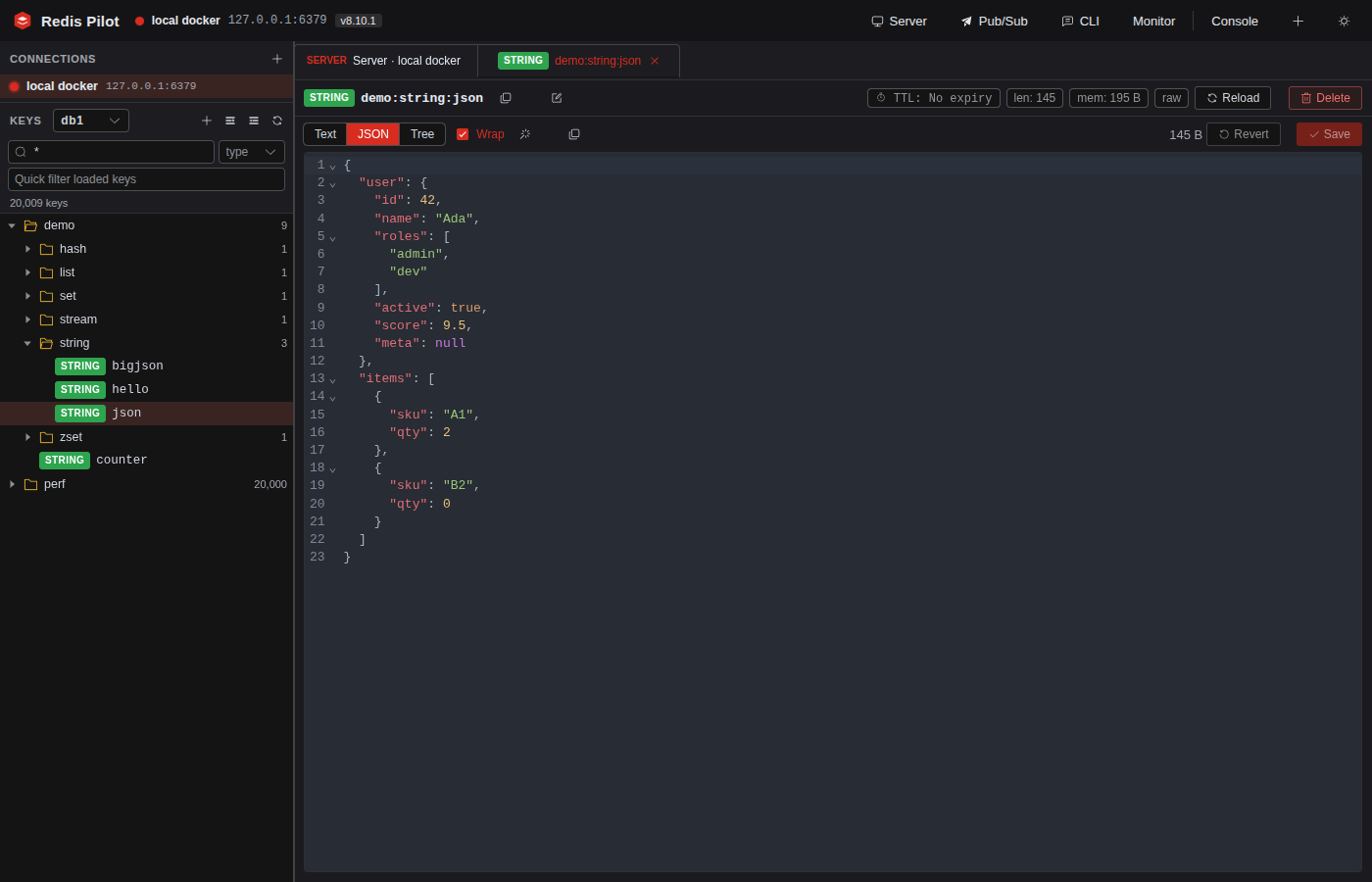The height and width of the screenshot is (882, 1372).
Task: Fold the "user" object at line 2
Action: (332, 183)
